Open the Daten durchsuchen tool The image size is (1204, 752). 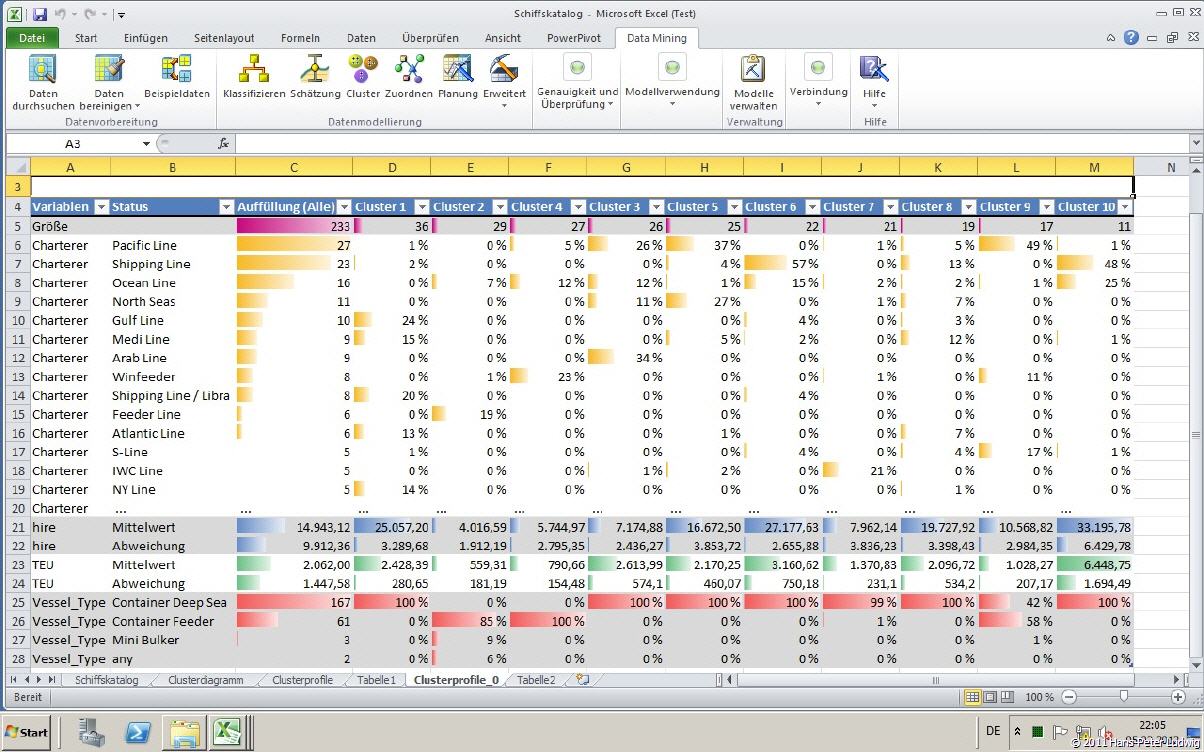(x=43, y=81)
